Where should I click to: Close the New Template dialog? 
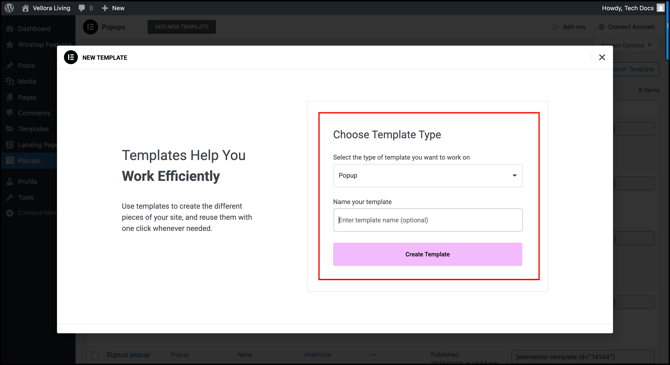tap(602, 57)
